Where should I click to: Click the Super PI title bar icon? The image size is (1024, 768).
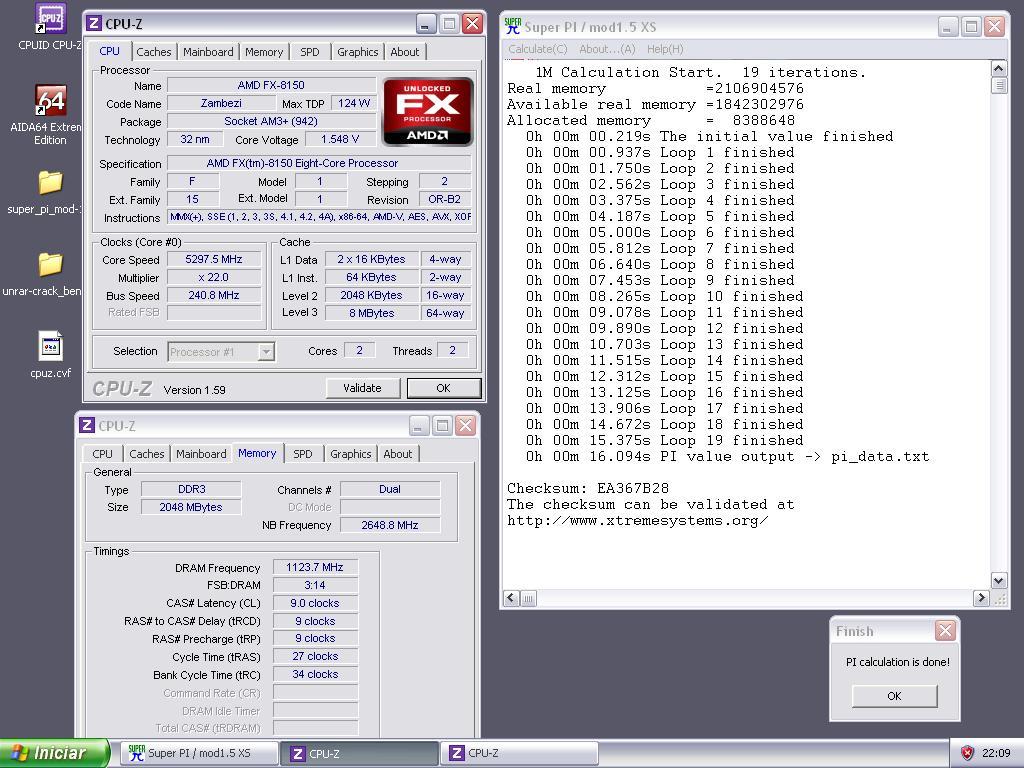coord(513,26)
